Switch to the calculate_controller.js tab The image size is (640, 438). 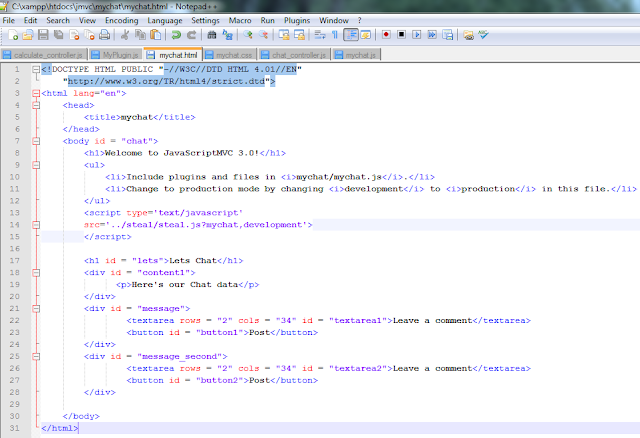(44, 55)
